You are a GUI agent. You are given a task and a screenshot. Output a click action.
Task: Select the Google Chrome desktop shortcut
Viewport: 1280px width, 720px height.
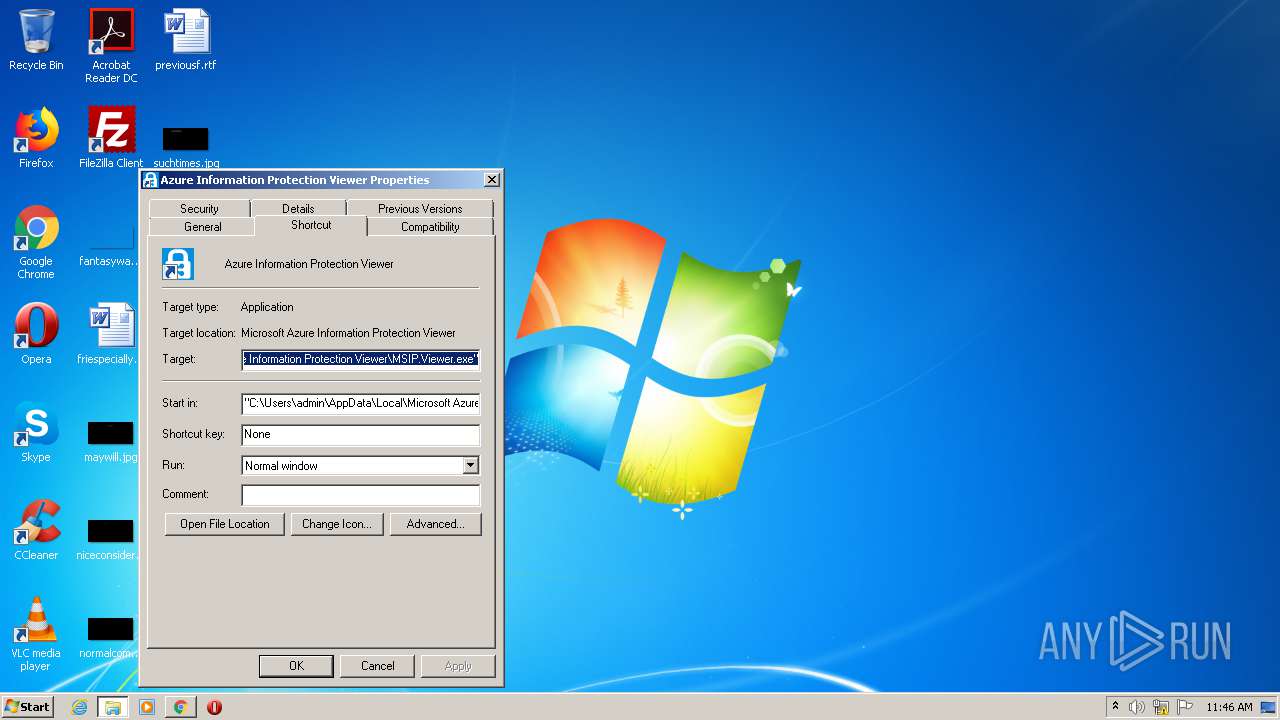36,242
